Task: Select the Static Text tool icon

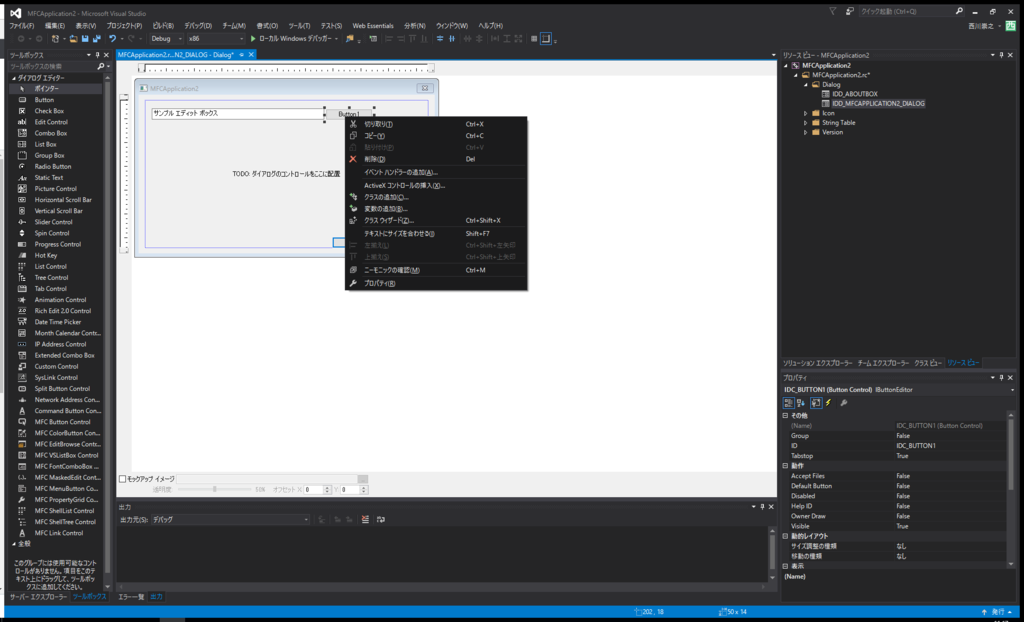Action: tap(22, 178)
